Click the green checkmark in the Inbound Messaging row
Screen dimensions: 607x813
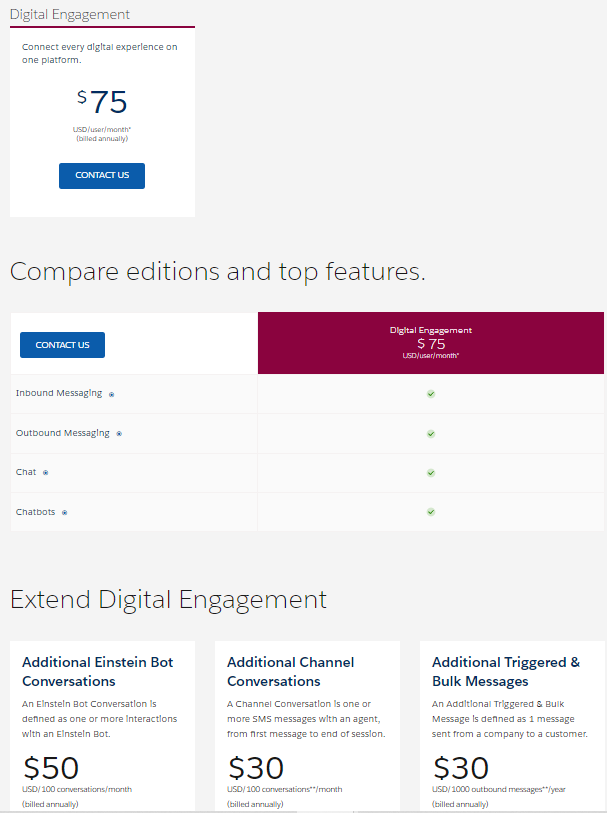[x=431, y=394]
